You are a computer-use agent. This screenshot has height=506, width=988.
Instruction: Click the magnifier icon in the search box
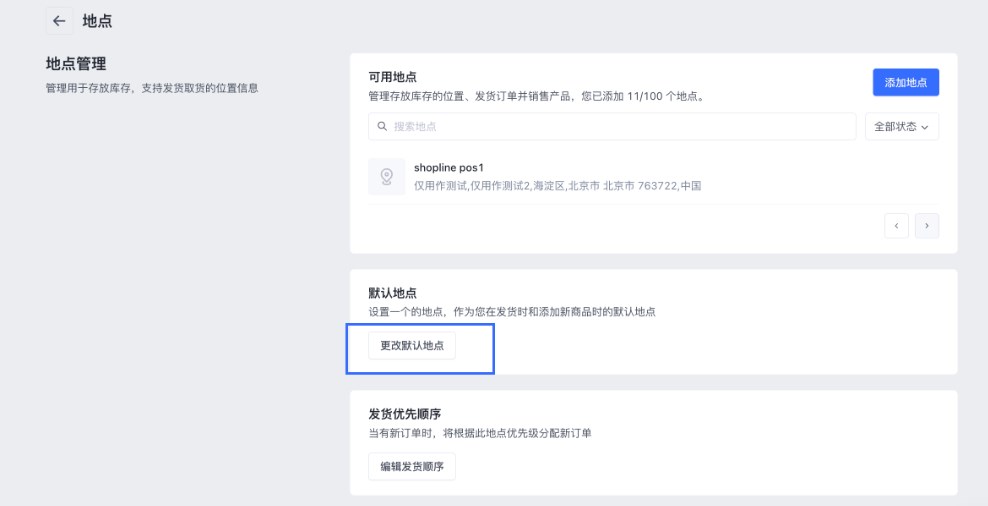click(x=381, y=127)
